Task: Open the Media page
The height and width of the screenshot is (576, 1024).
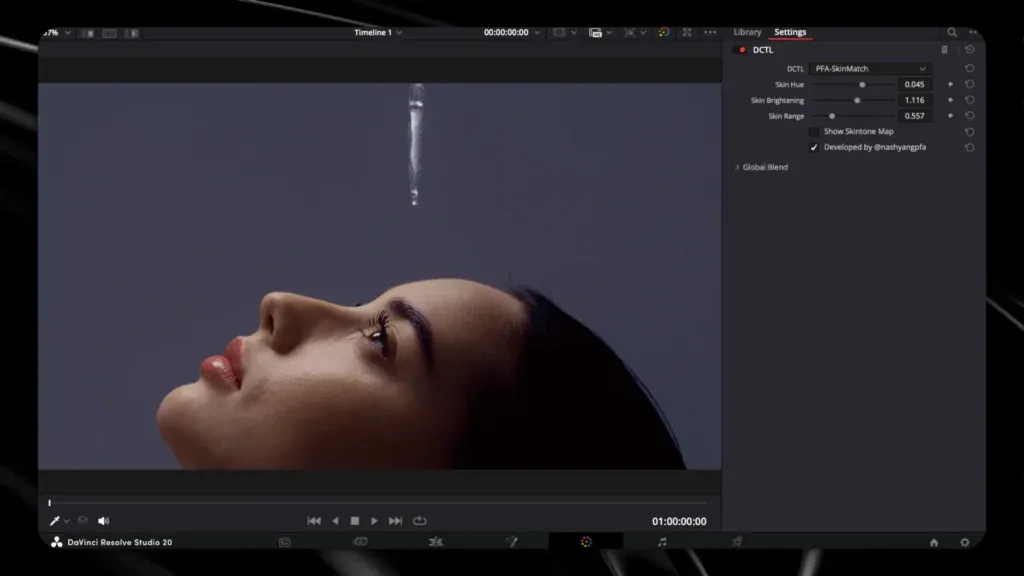Action: tap(285, 542)
